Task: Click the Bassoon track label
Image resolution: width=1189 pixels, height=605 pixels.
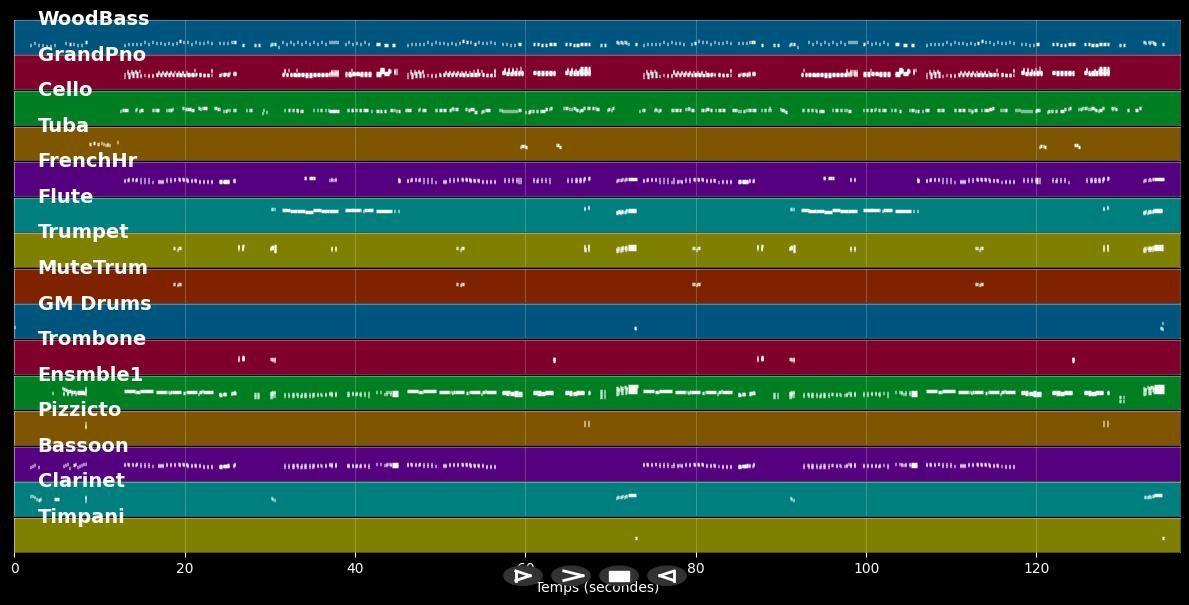Action: pos(83,446)
